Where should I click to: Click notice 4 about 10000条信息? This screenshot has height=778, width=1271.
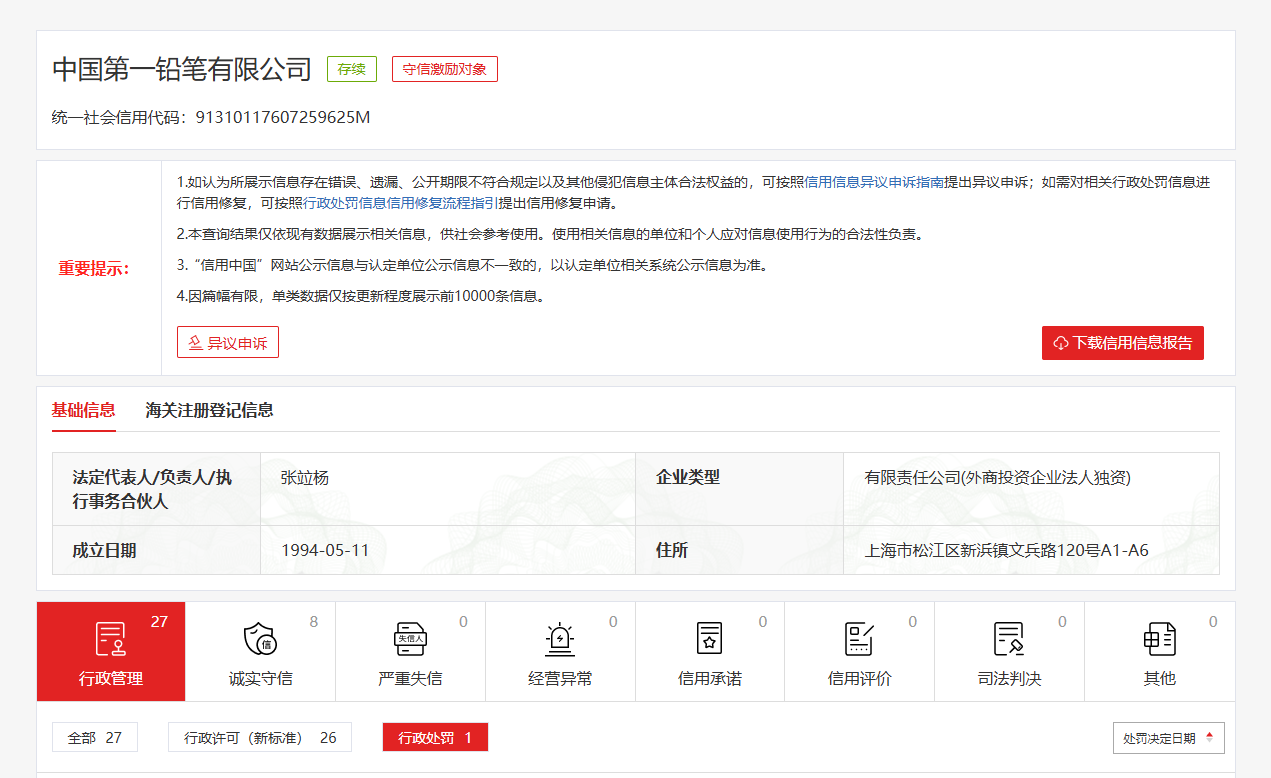[x=360, y=296]
